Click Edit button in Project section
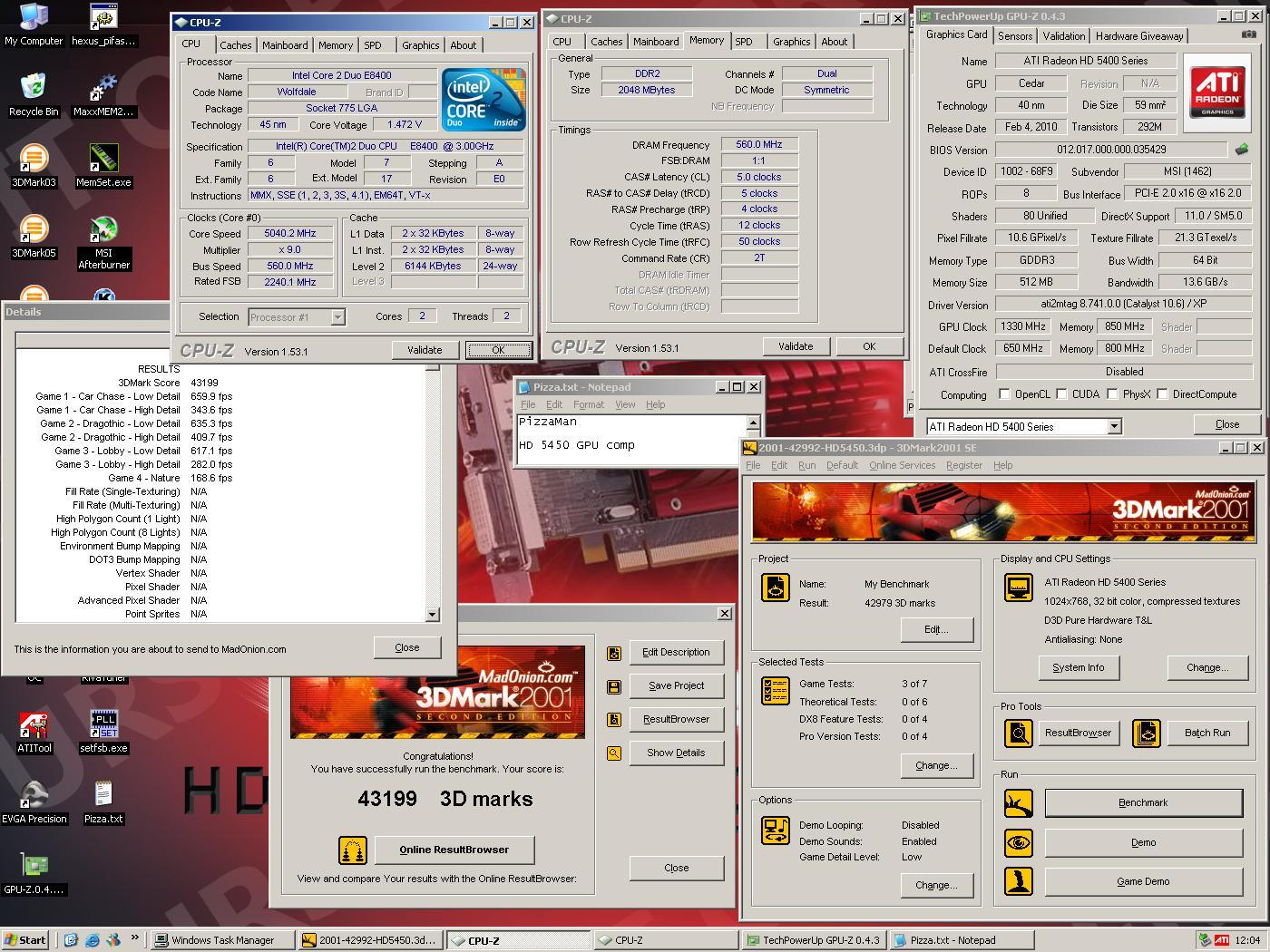Image resolution: width=1270 pixels, height=952 pixels. click(x=936, y=629)
